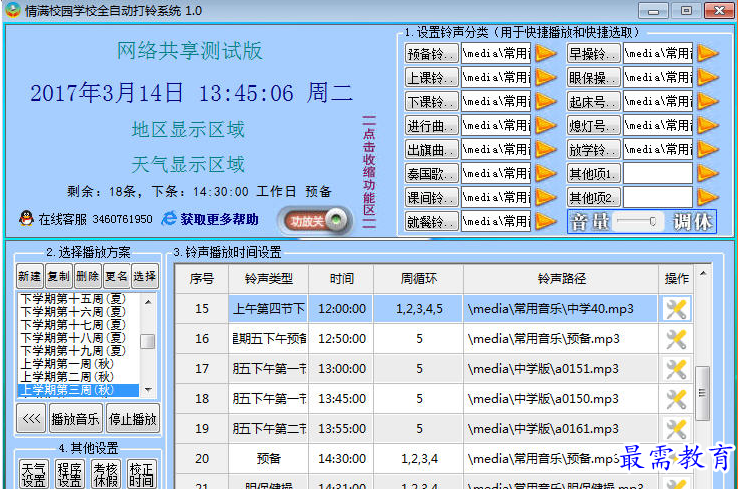Click the 停止播放 stop playback button

[133, 419]
